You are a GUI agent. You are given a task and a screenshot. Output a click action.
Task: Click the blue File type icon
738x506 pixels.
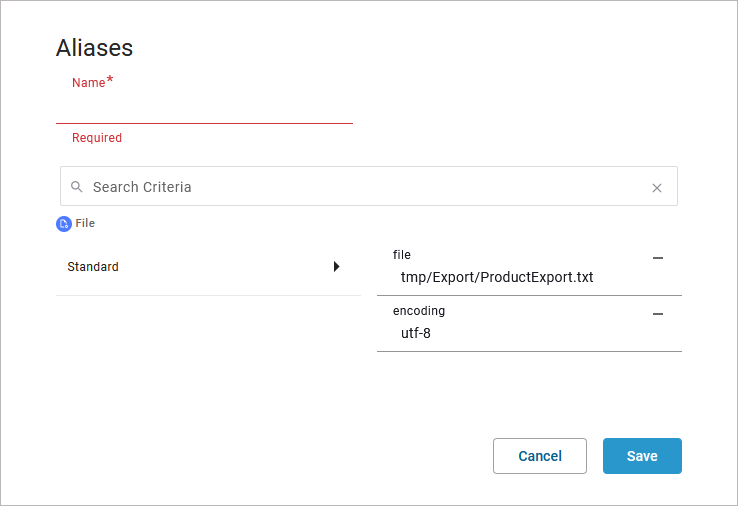pos(64,224)
